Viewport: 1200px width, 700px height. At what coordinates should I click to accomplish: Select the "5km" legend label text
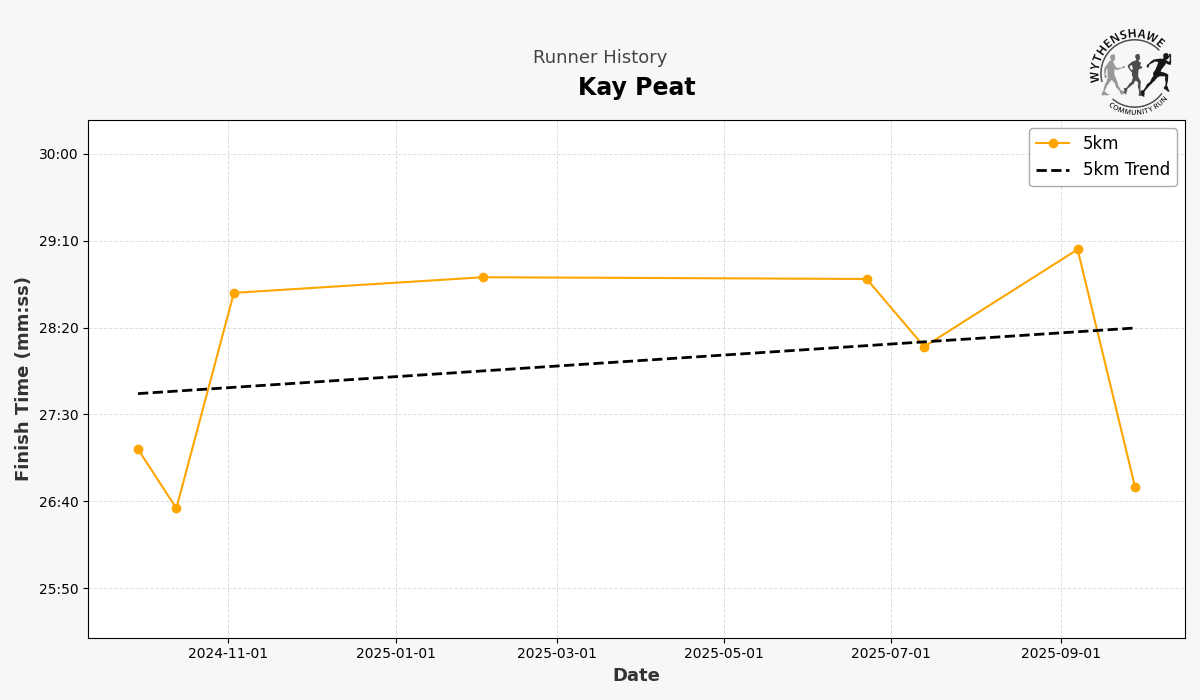(x=1100, y=144)
